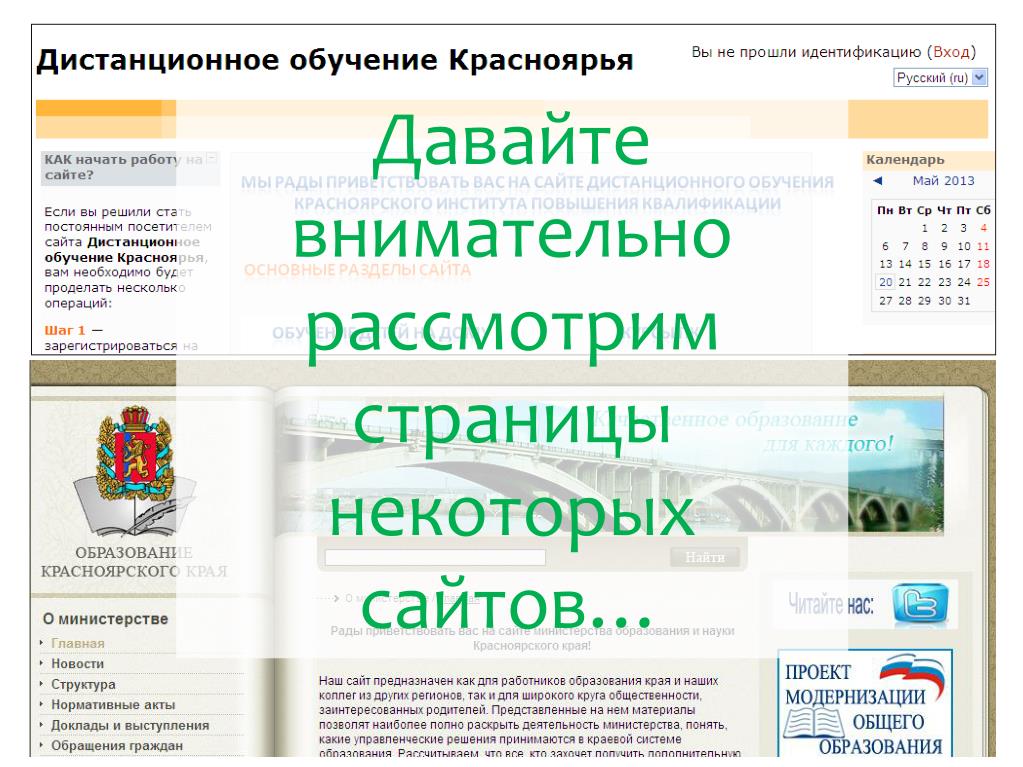Click the Пн weekday header in the calendar
The width and height of the screenshot is (1023, 767).
pyautogui.click(x=885, y=210)
